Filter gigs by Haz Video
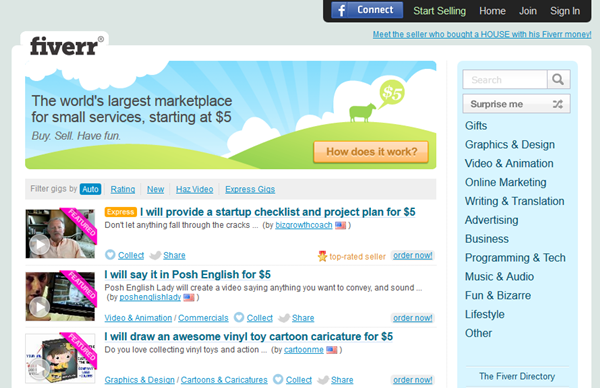Image resolution: width=600 pixels, height=388 pixels. click(x=194, y=189)
